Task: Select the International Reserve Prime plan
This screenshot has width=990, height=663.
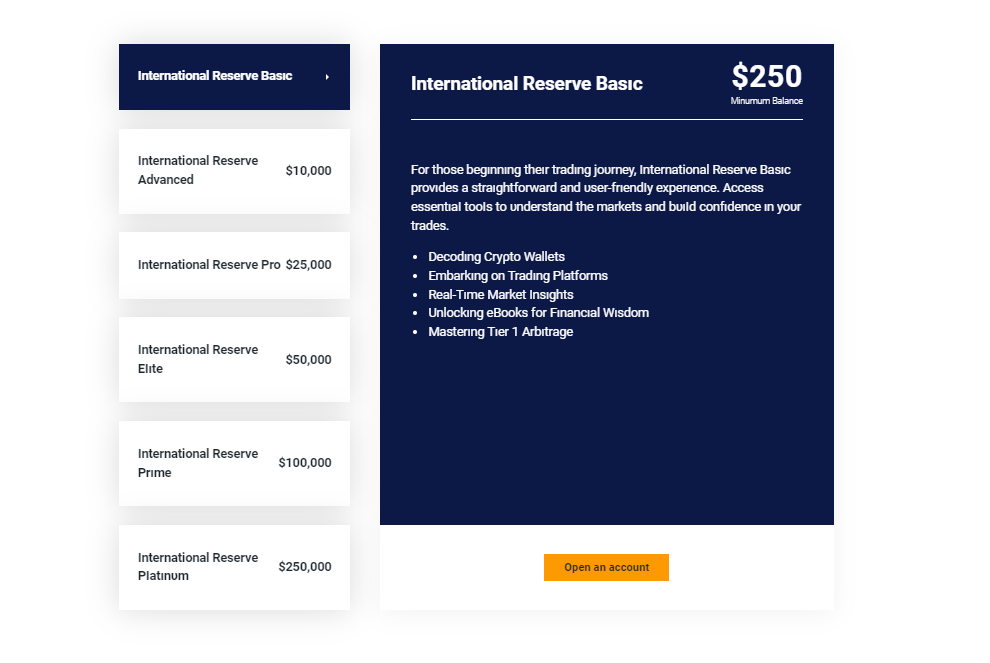Action: 234,463
